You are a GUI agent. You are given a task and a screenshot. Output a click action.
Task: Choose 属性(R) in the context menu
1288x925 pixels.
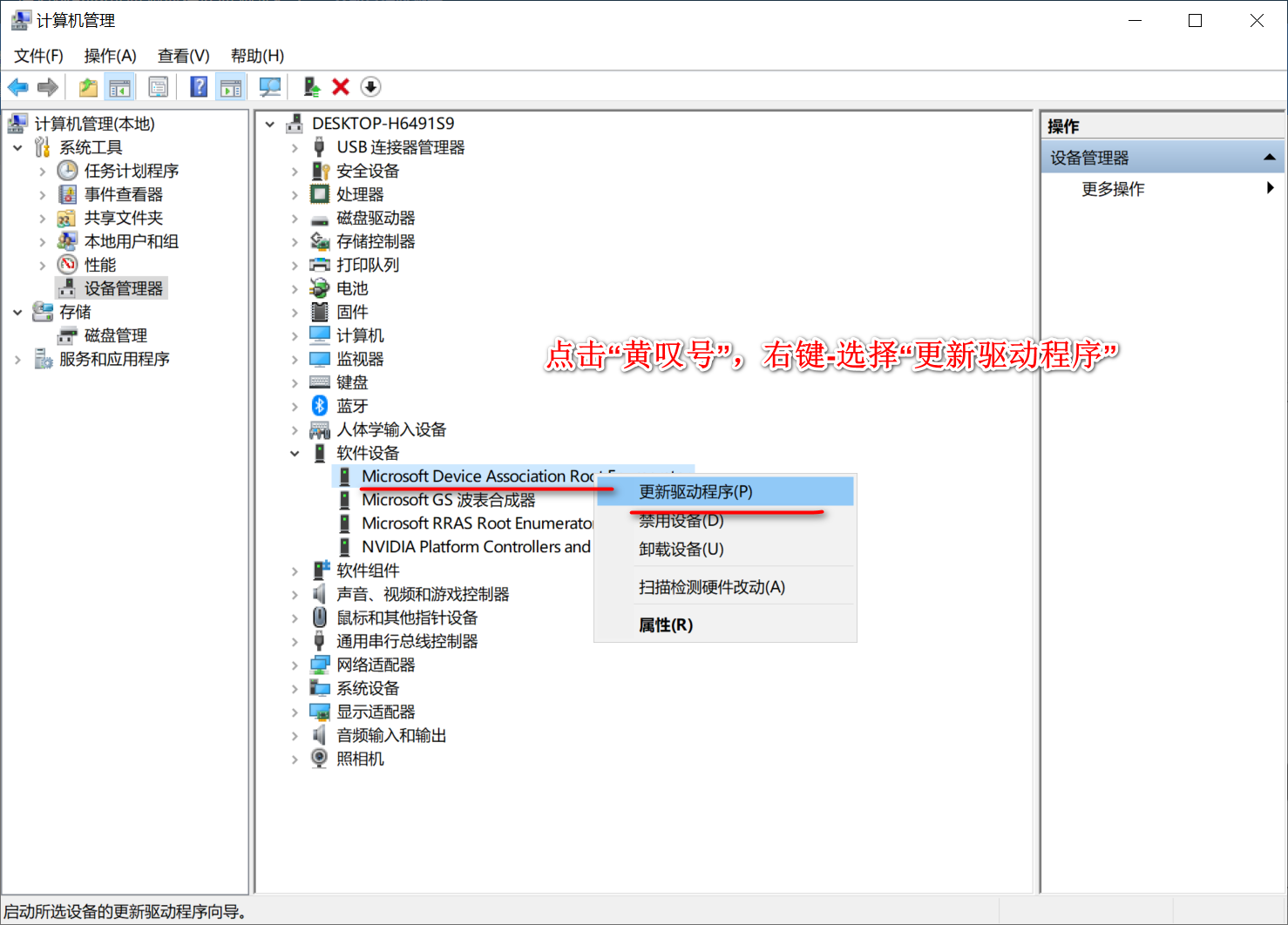click(666, 625)
